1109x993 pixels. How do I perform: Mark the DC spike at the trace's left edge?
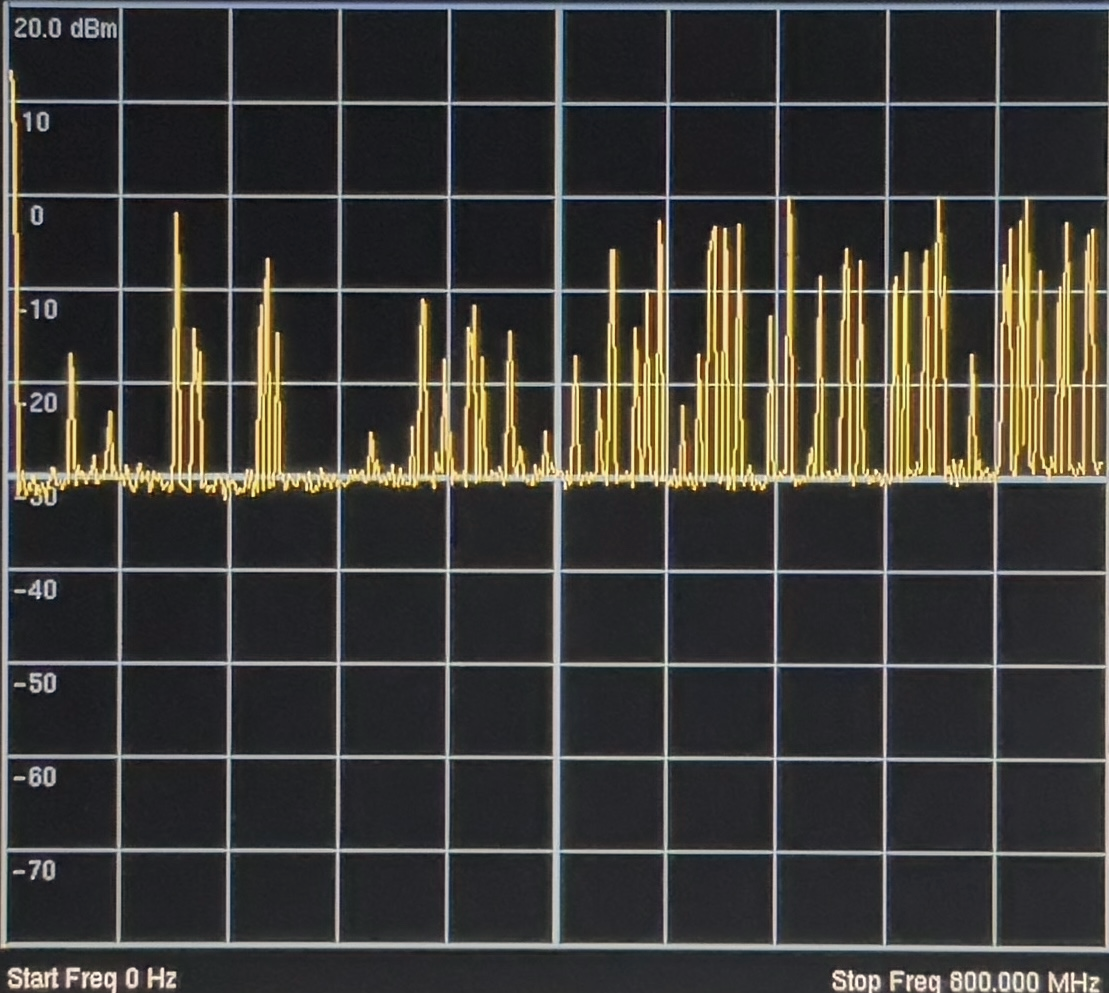(12, 76)
